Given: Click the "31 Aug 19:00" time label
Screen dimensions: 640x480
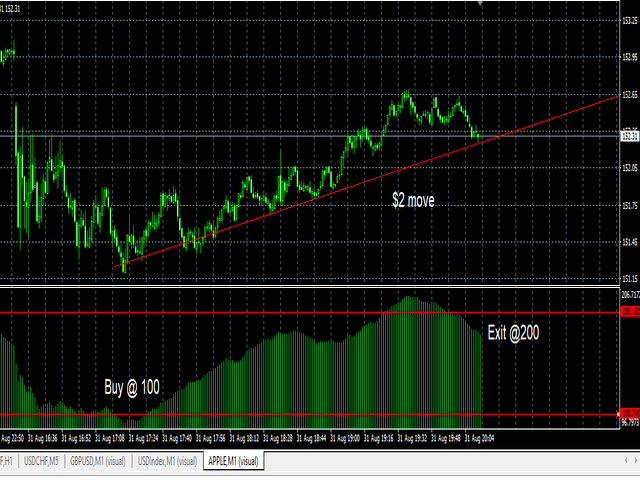Looking at the screenshot, I should click(345, 439).
